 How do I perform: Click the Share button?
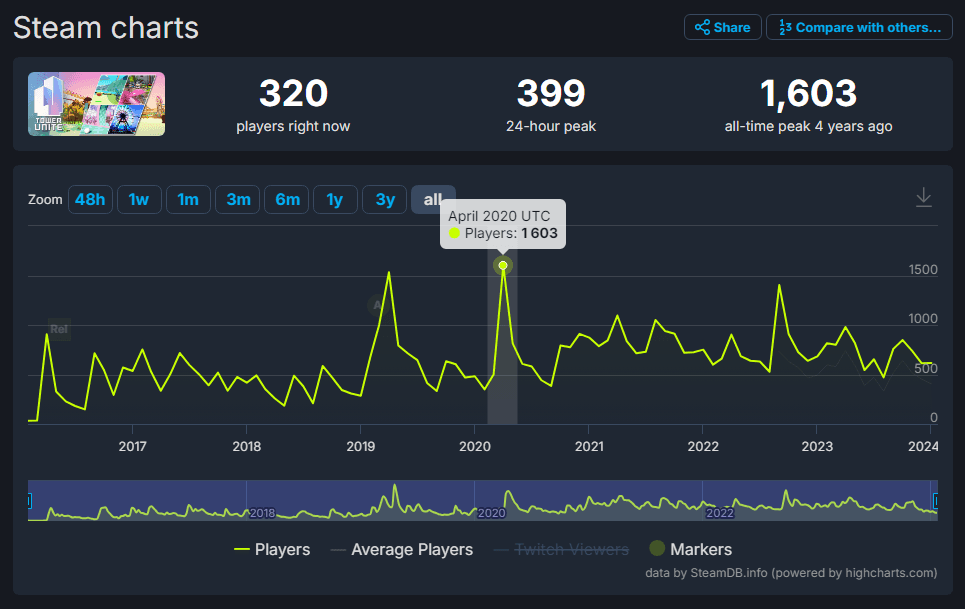[723, 27]
